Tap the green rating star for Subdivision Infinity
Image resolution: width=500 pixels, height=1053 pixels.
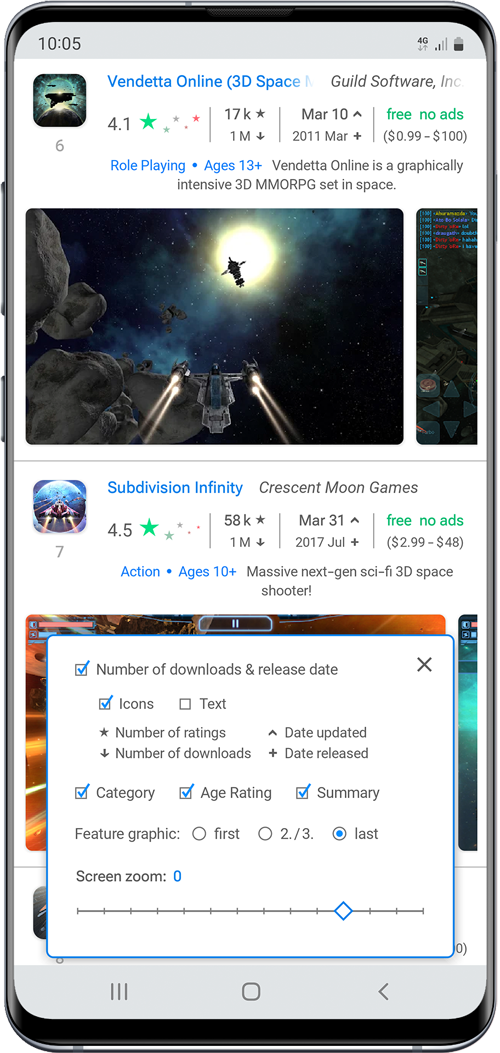pos(149,529)
